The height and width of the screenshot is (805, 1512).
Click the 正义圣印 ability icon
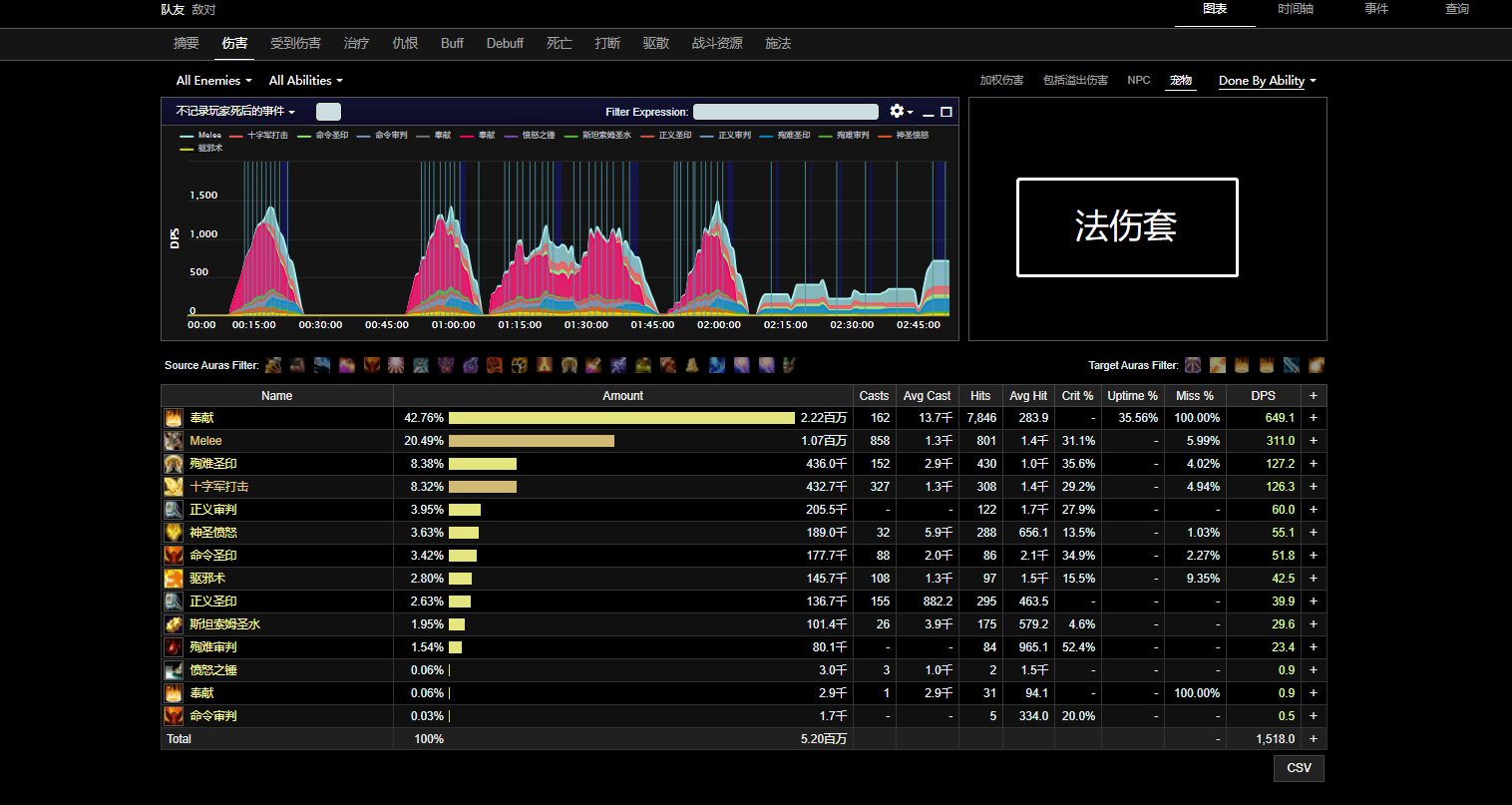click(x=174, y=602)
